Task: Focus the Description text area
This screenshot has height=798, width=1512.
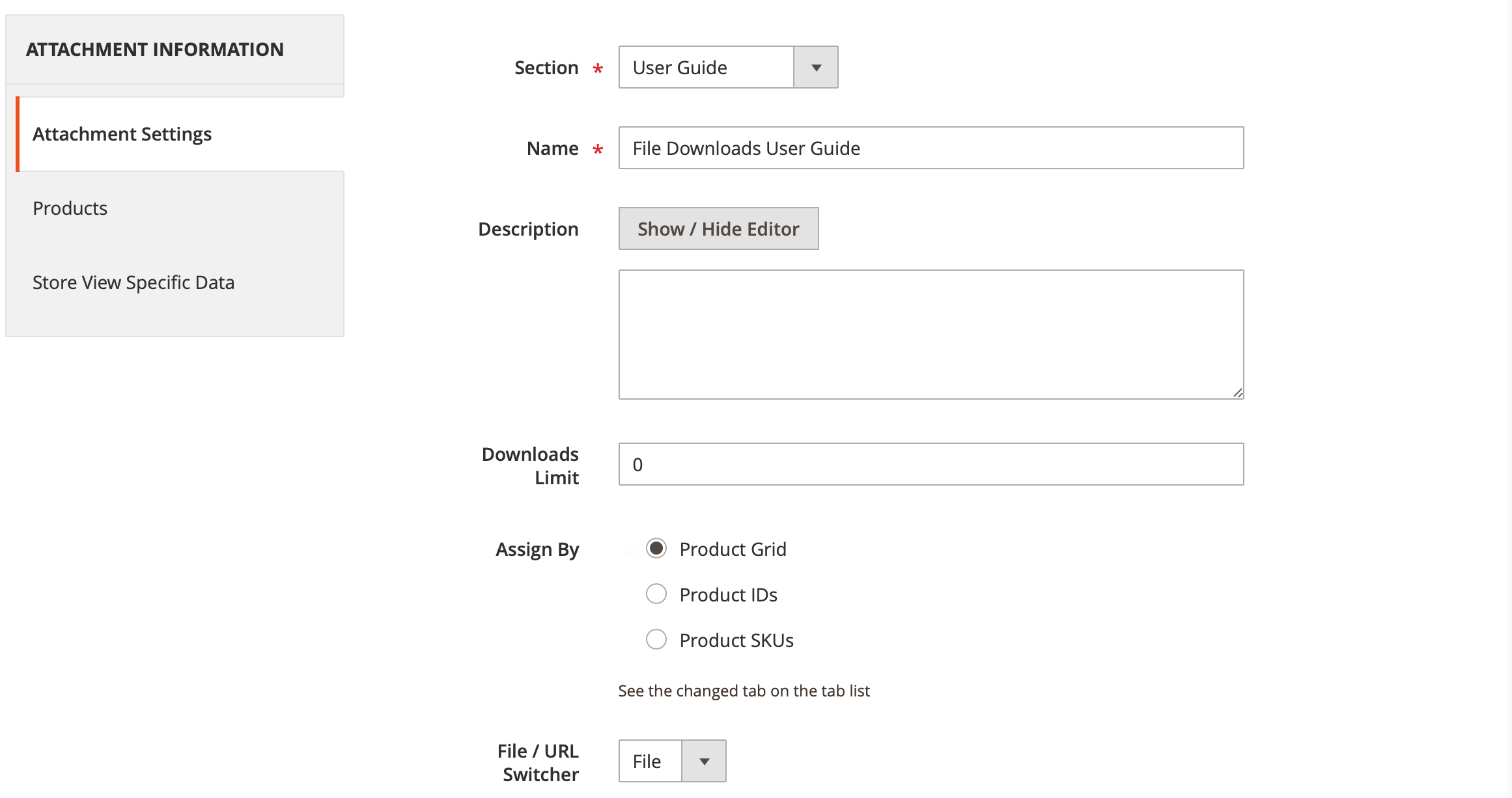Action: (931, 335)
